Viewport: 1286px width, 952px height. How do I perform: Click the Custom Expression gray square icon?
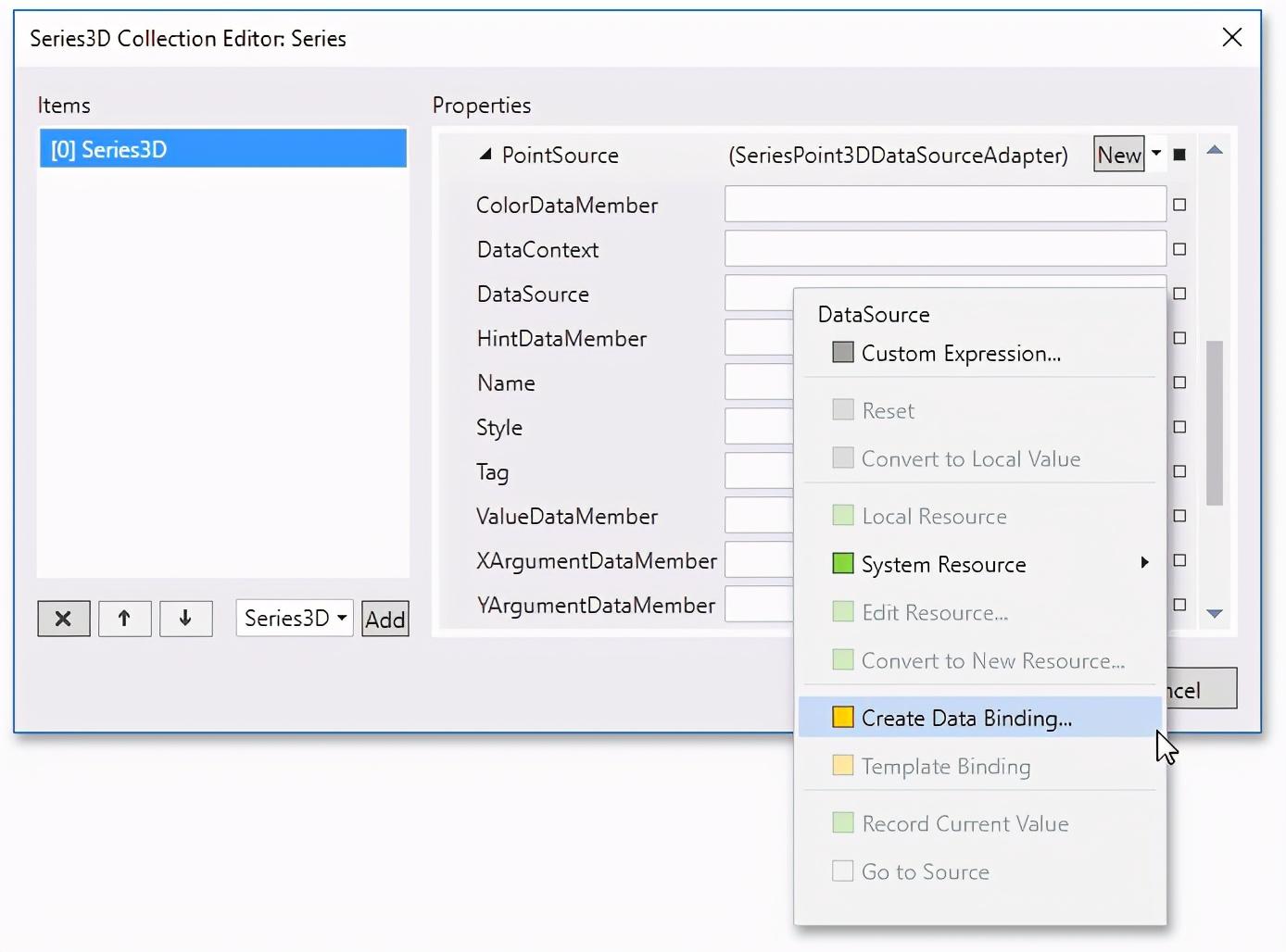click(x=843, y=353)
